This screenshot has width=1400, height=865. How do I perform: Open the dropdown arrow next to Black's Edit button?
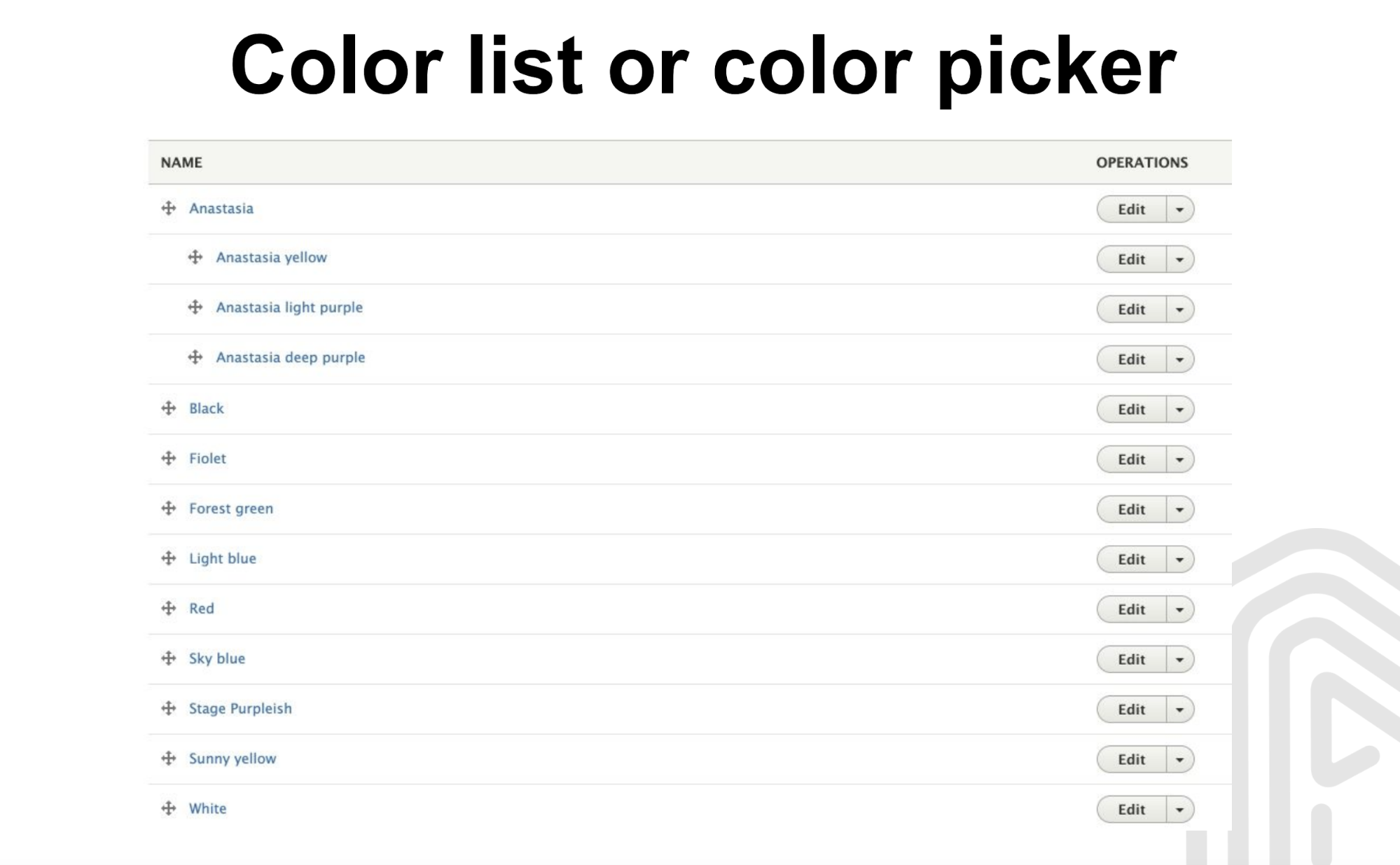pos(1181,409)
